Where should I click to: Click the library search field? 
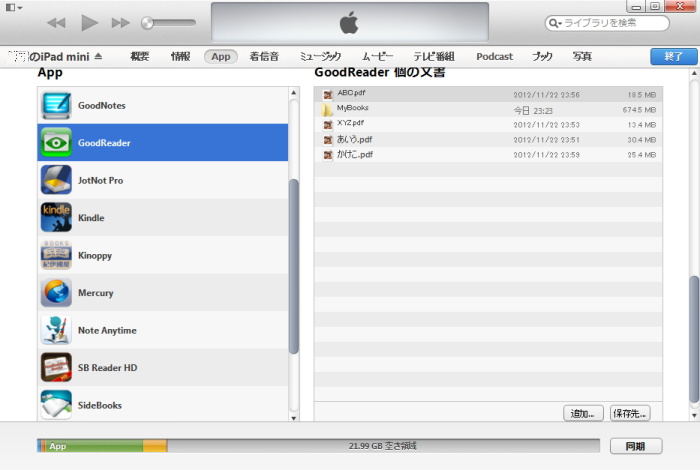point(607,23)
